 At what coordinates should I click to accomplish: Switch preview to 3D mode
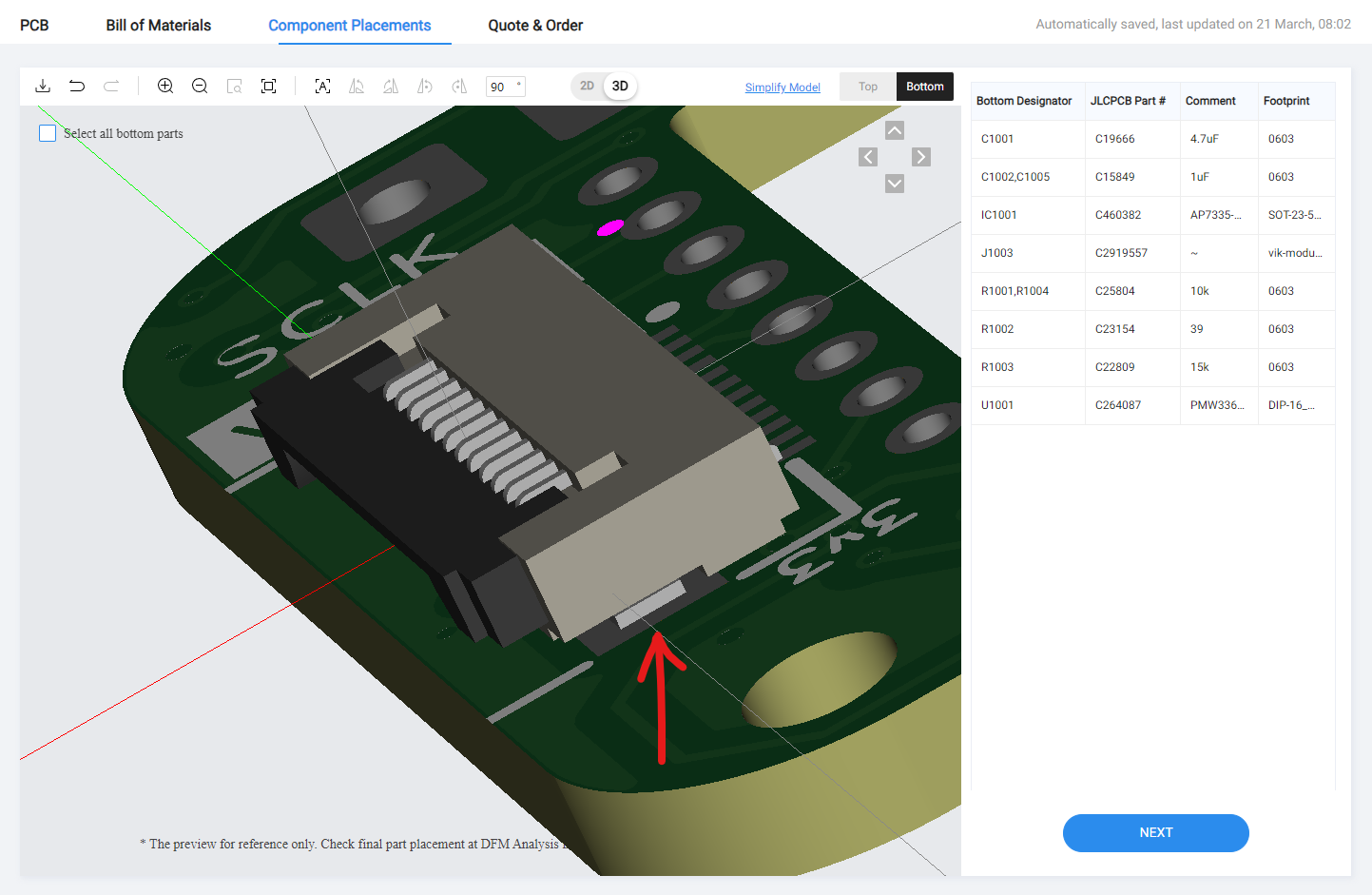pos(620,87)
